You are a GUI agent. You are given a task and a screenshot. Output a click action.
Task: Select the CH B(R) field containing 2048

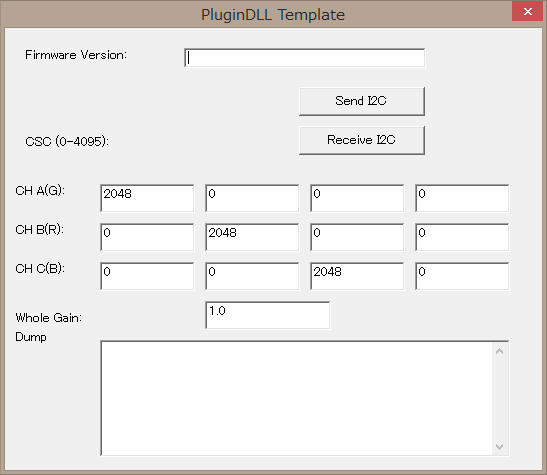point(252,237)
